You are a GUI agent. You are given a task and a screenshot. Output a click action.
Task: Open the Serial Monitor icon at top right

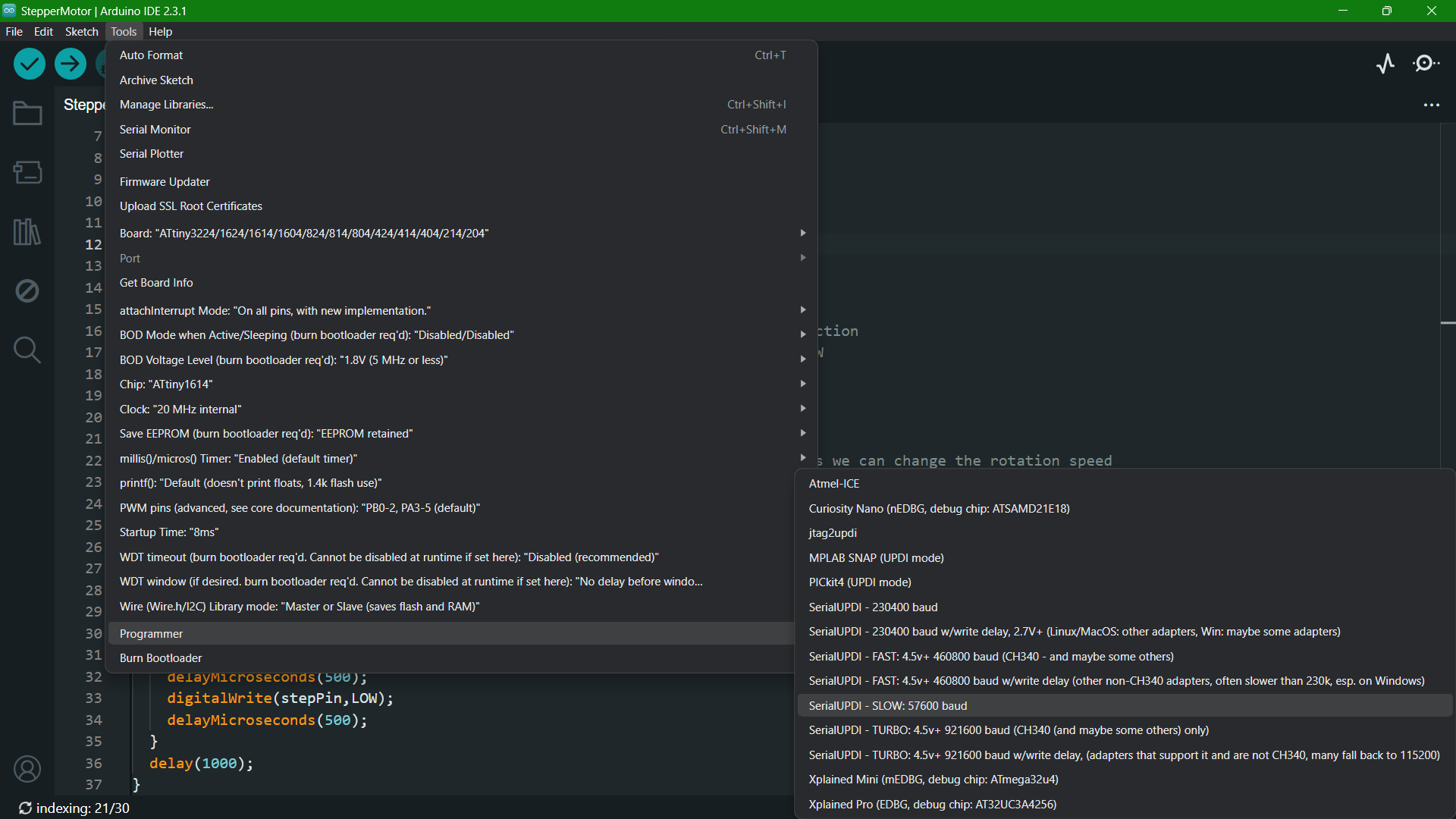(x=1426, y=64)
